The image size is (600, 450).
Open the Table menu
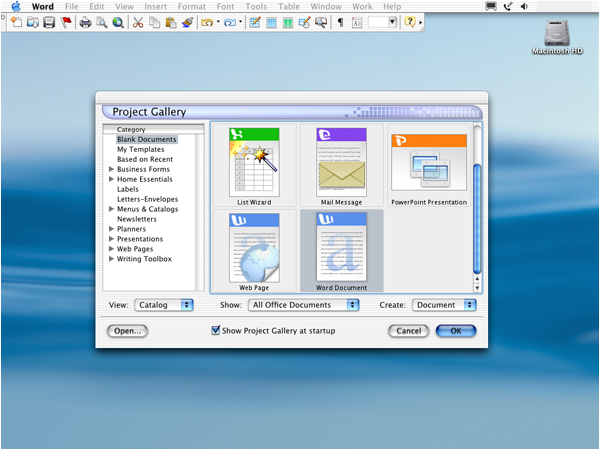pyautogui.click(x=289, y=7)
